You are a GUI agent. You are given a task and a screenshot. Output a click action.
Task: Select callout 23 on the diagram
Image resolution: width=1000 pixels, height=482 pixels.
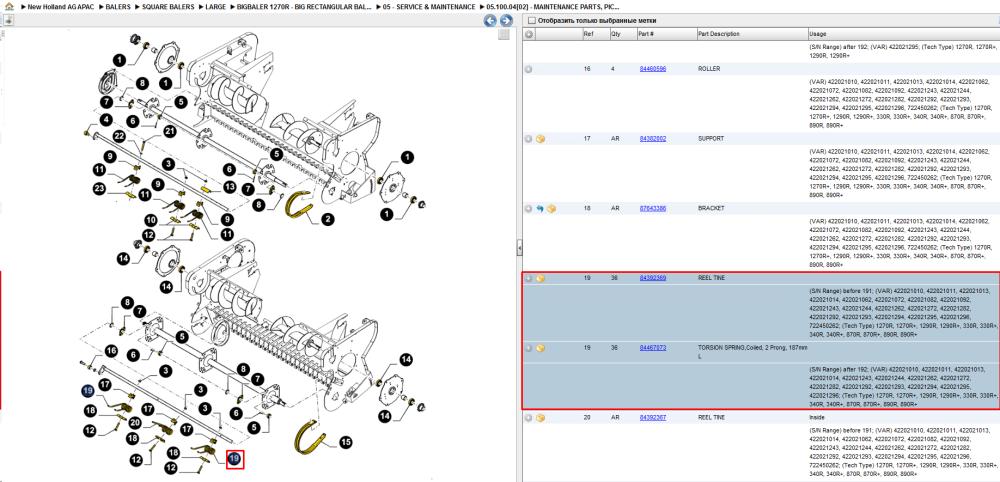coord(99,188)
